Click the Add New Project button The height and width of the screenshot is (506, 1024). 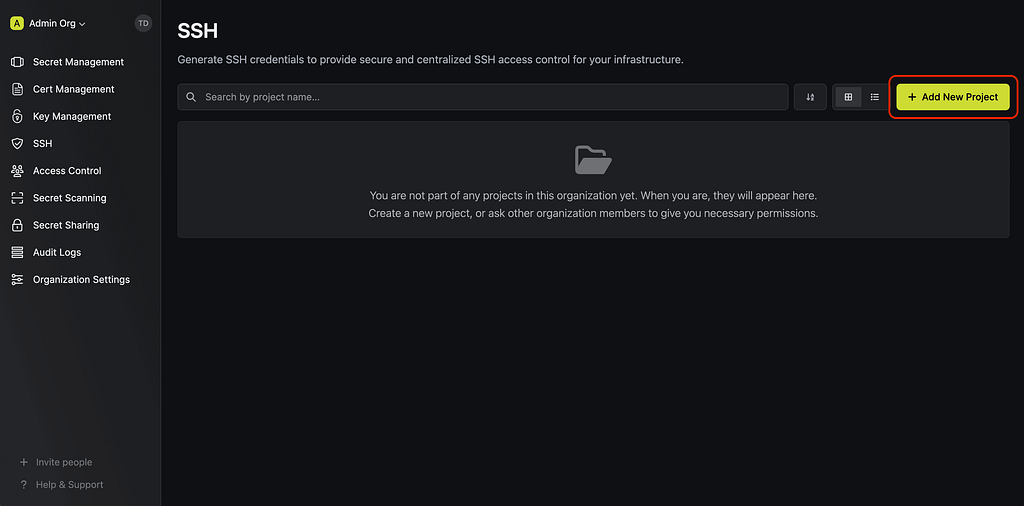pyautogui.click(x=953, y=97)
